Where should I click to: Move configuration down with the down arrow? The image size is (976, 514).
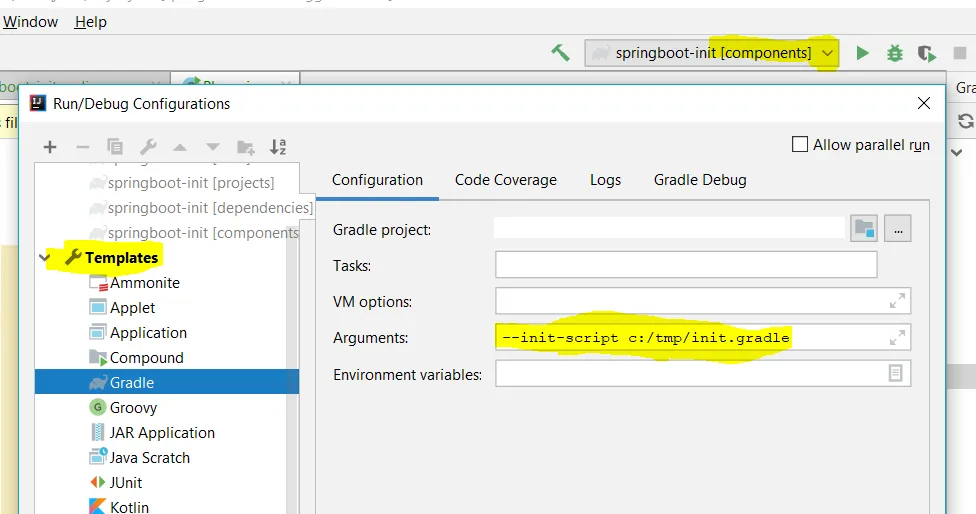pyautogui.click(x=213, y=147)
